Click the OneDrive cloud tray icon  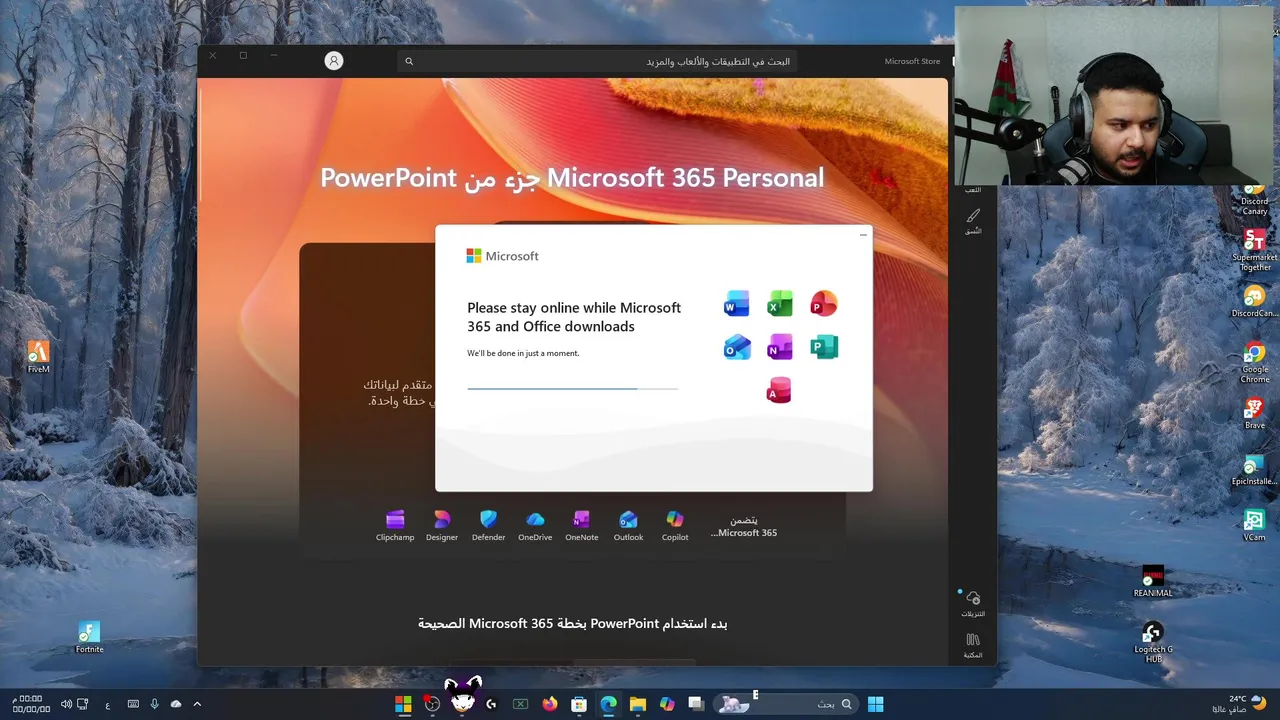[x=176, y=704]
